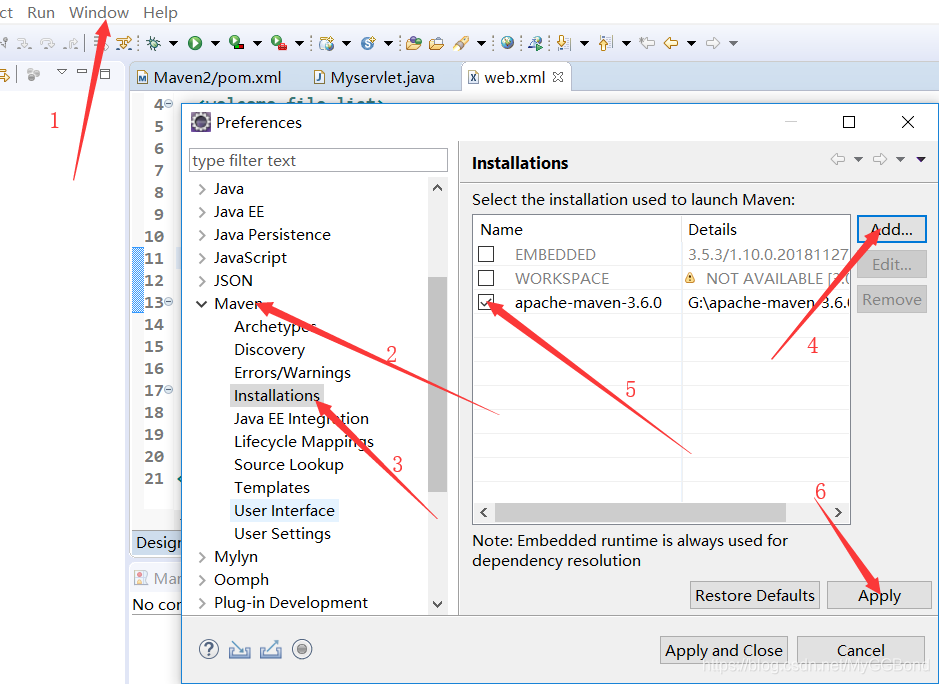Select the Errors/Warnings tree item
Screen dimensions: 939x684
click(292, 373)
